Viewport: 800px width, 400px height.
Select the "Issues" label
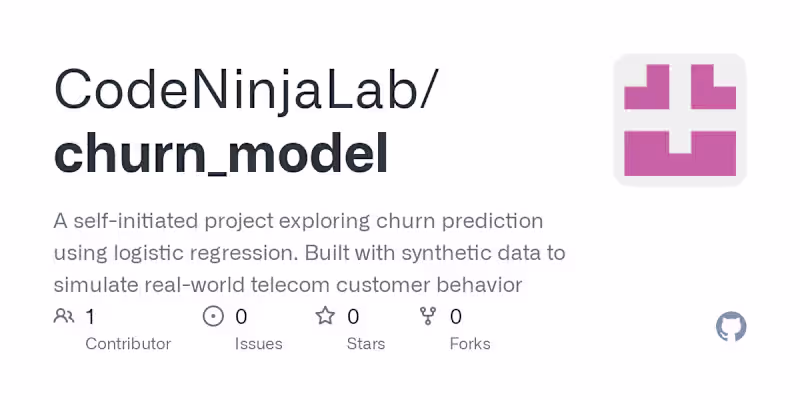[258, 344]
